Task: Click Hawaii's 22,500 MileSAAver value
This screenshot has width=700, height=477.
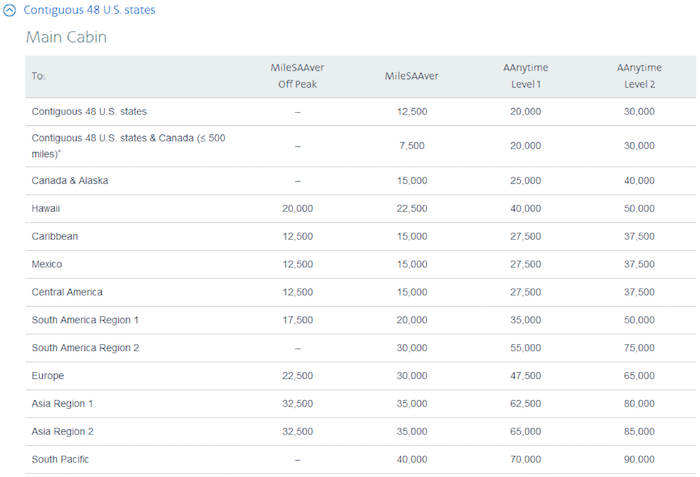Action: tap(412, 209)
